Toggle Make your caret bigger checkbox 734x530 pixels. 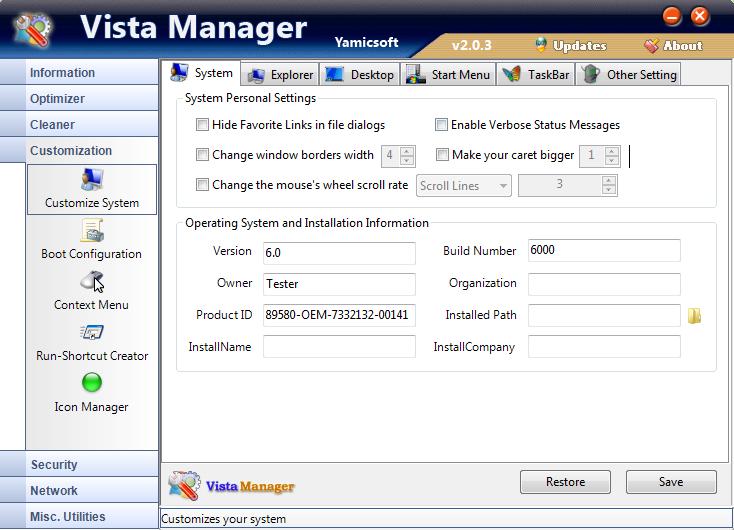click(x=442, y=155)
